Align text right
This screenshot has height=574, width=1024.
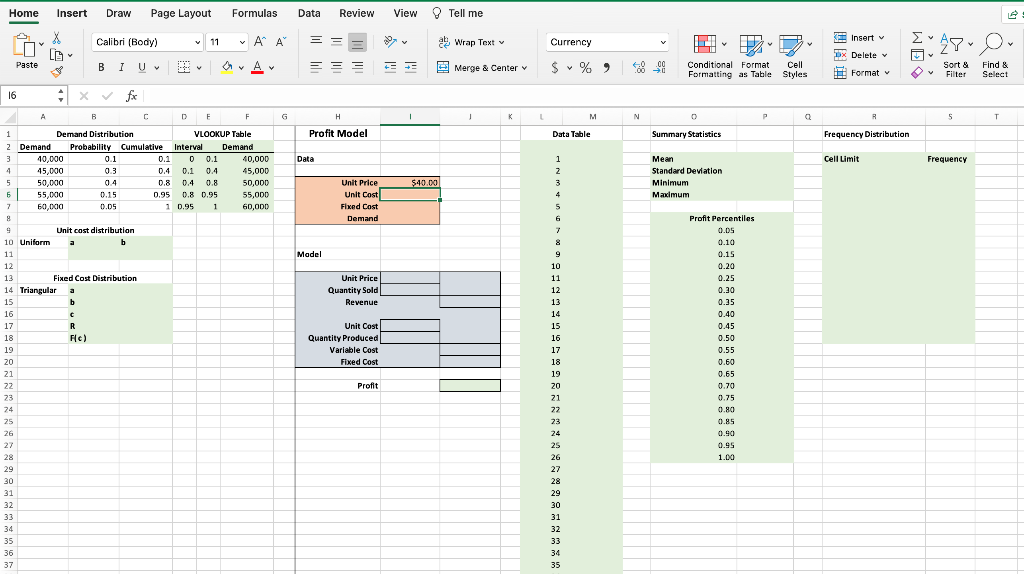point(357,67)
